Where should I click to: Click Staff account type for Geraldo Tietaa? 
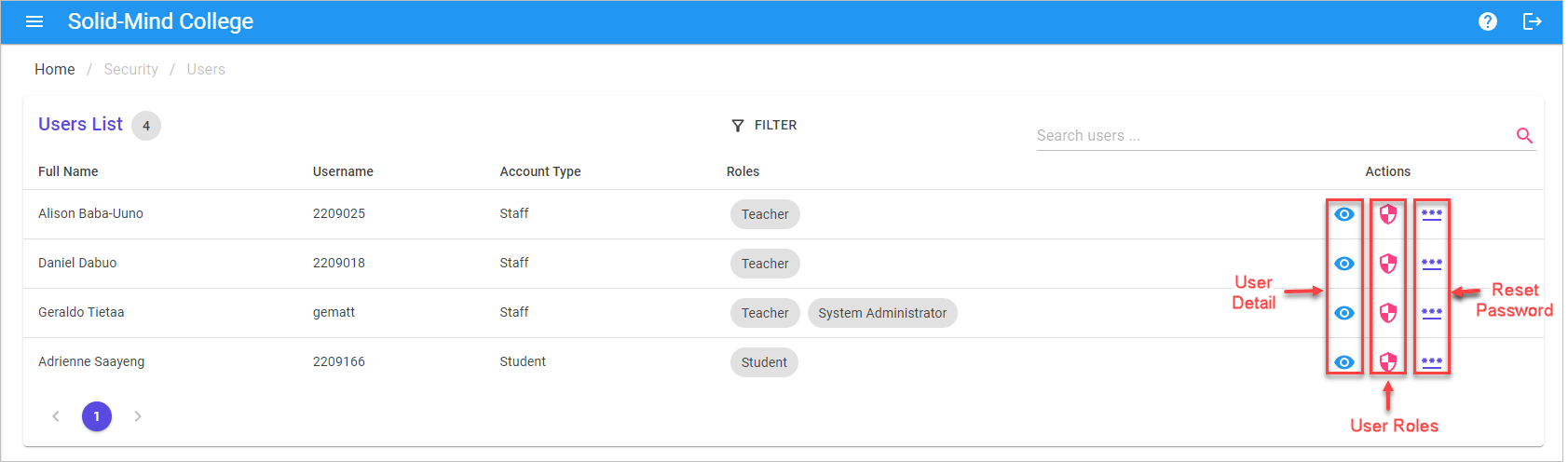pyautogui.click(x=514, y=312)
